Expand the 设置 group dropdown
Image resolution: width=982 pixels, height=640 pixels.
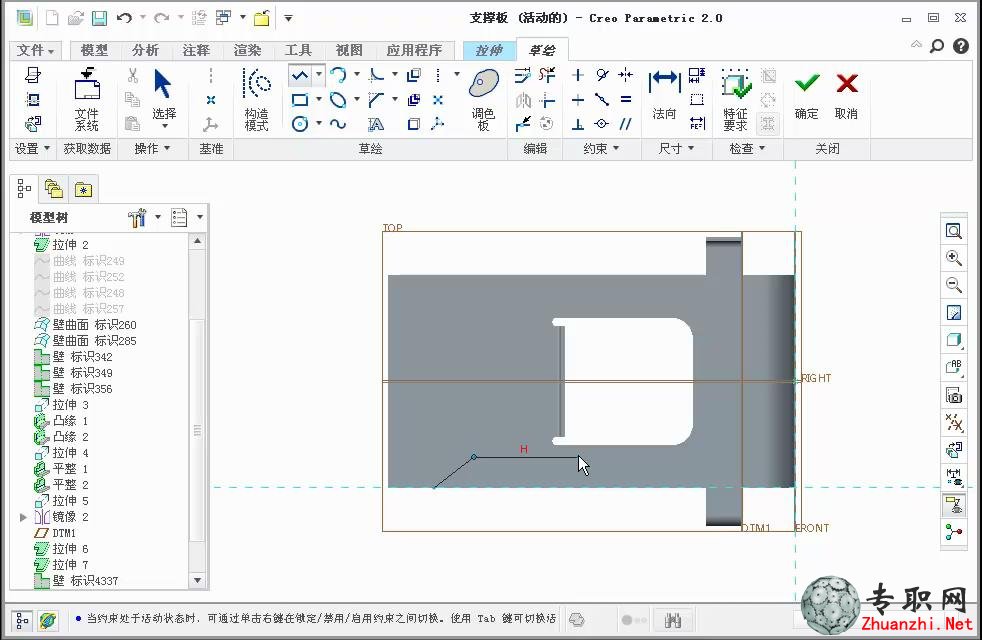click(32, 148)
